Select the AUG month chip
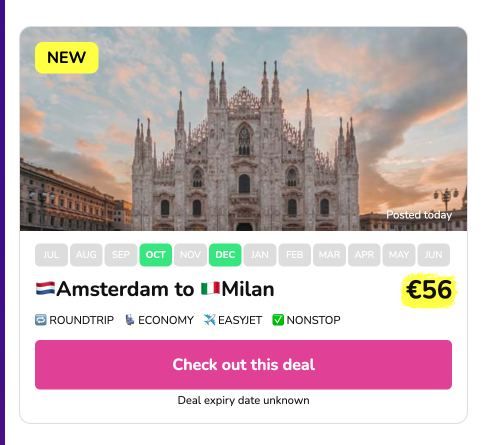The width and height of the screenshot is (485, 445). [86, 255]
